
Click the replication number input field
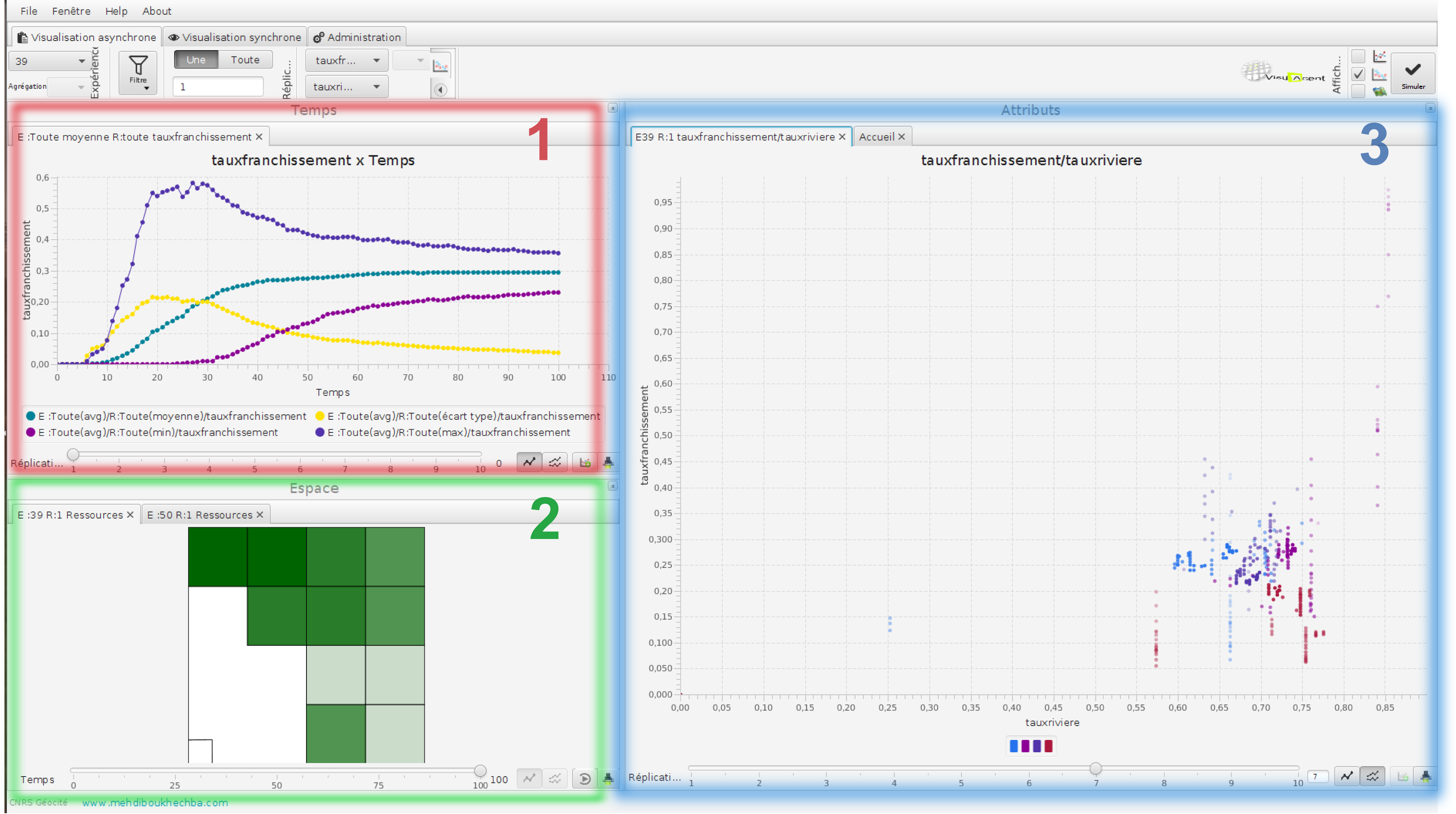[x=218, y=87]
